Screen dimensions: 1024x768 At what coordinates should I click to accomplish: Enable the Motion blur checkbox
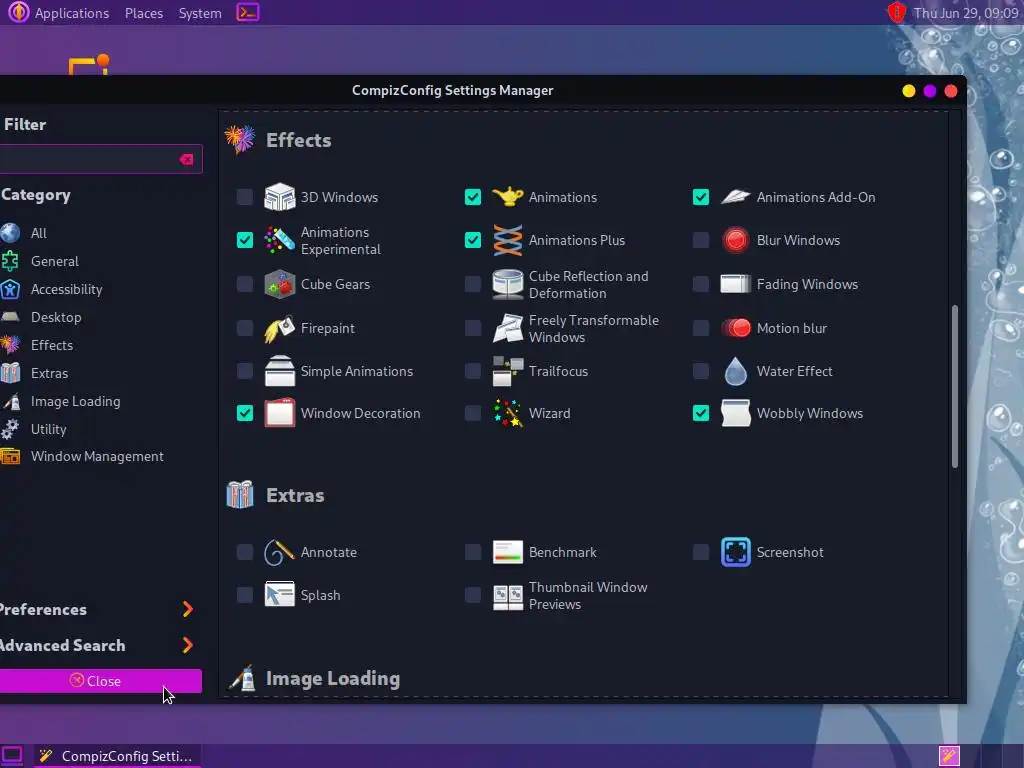click(x=701, y=328)
